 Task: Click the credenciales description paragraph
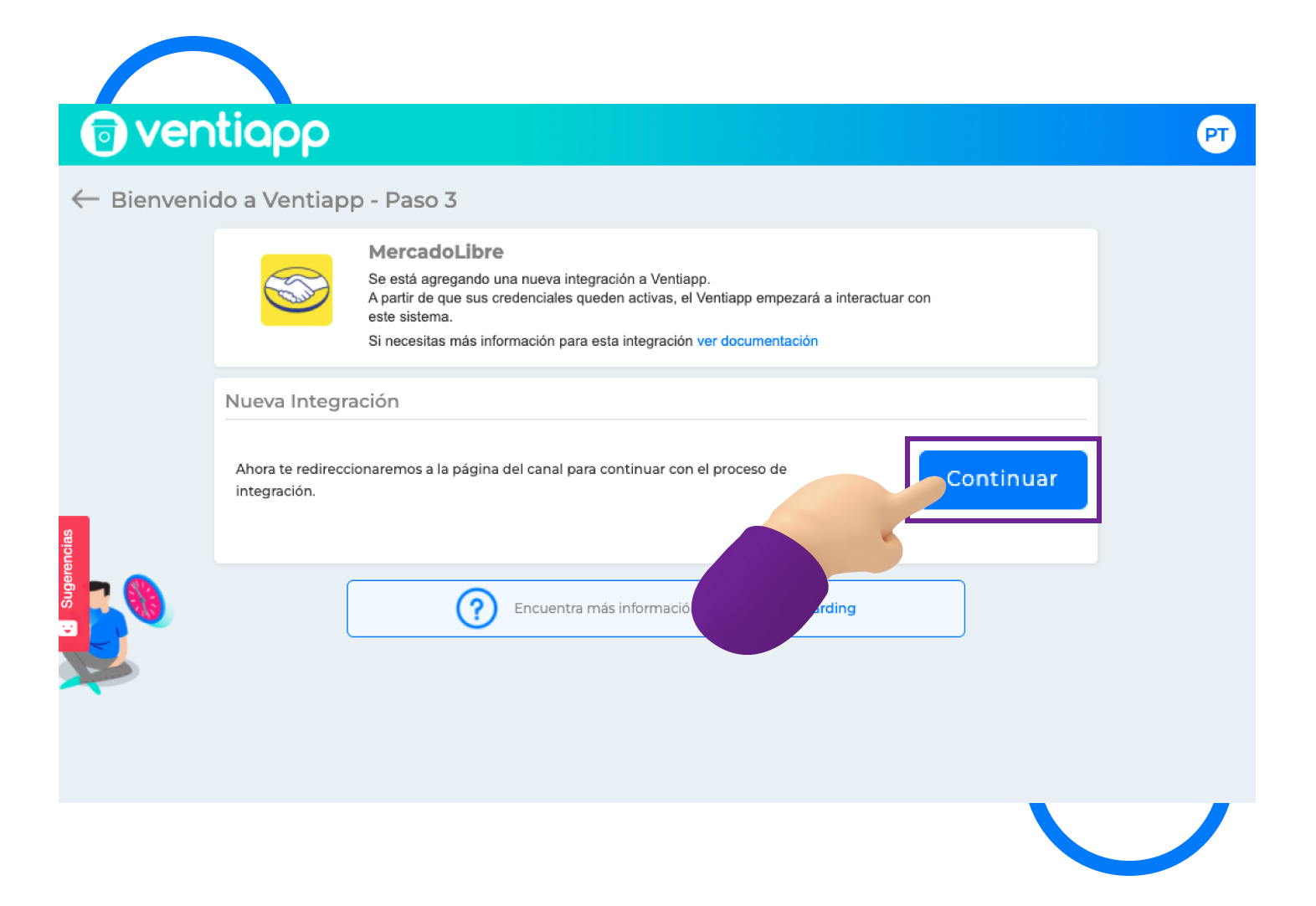tap(650, 298)
